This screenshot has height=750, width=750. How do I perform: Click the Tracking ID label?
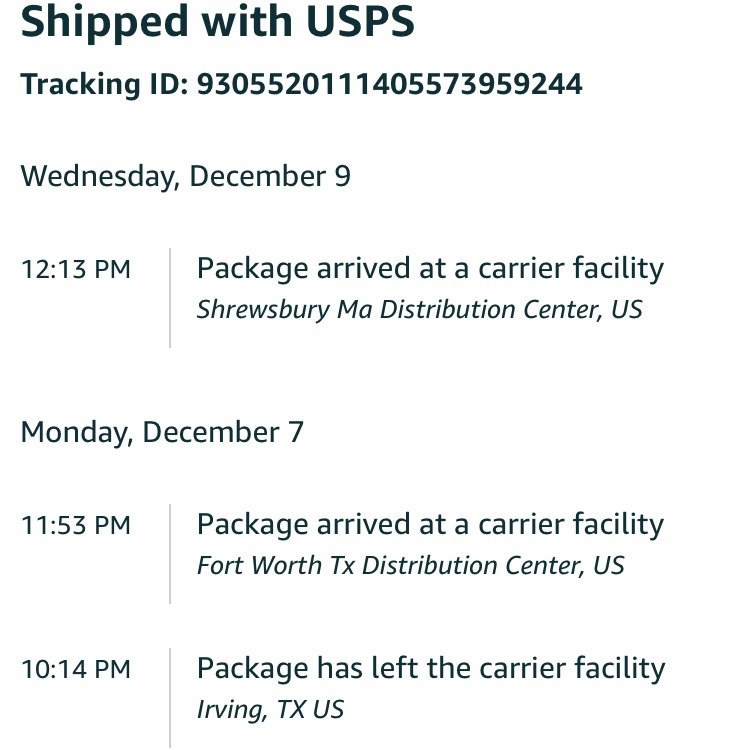(x=104, y=84)
